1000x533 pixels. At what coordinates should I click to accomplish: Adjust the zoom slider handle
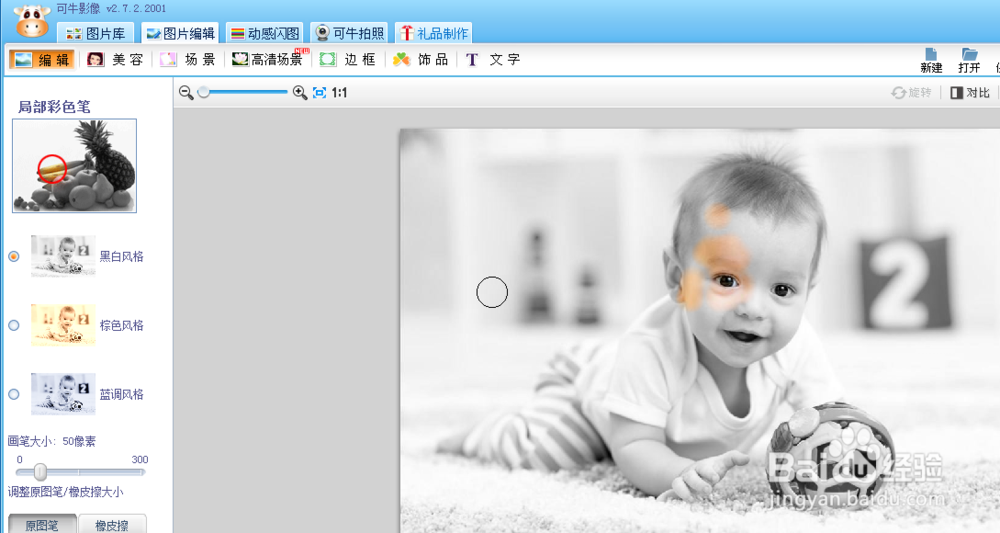pyautogui.click(x=203, y=92)
